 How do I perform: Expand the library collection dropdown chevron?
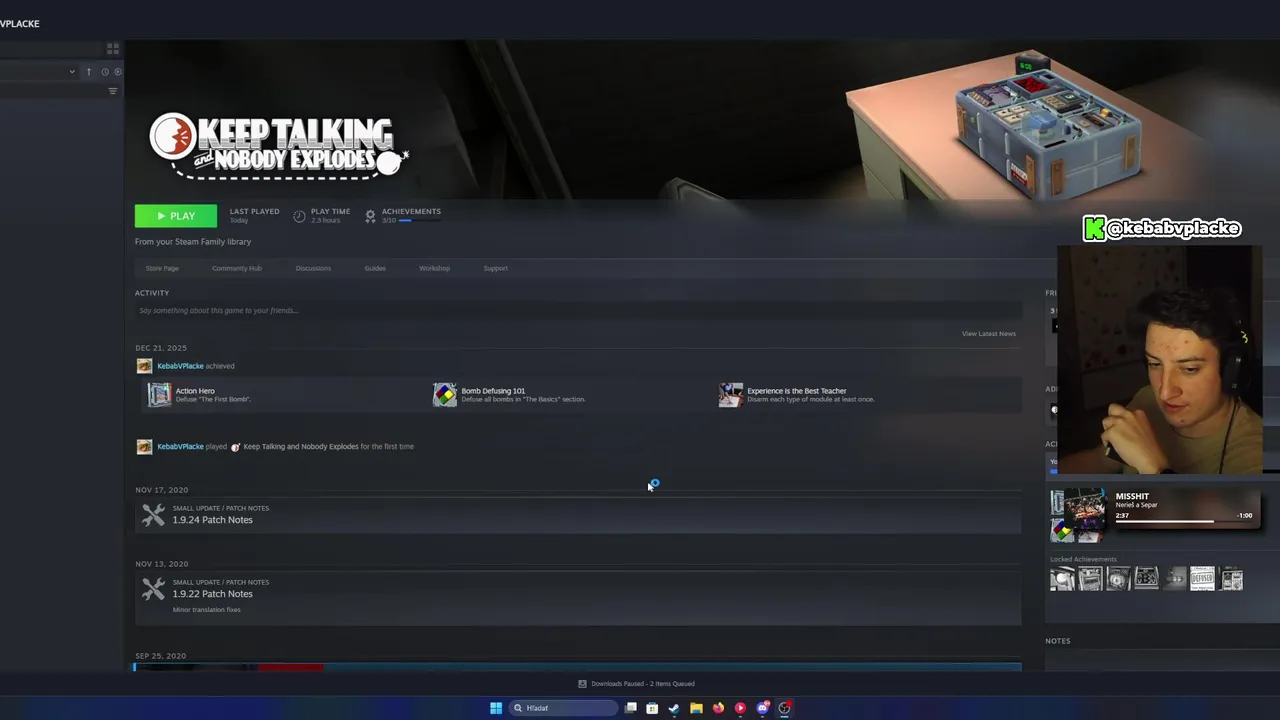click(72, 72)
